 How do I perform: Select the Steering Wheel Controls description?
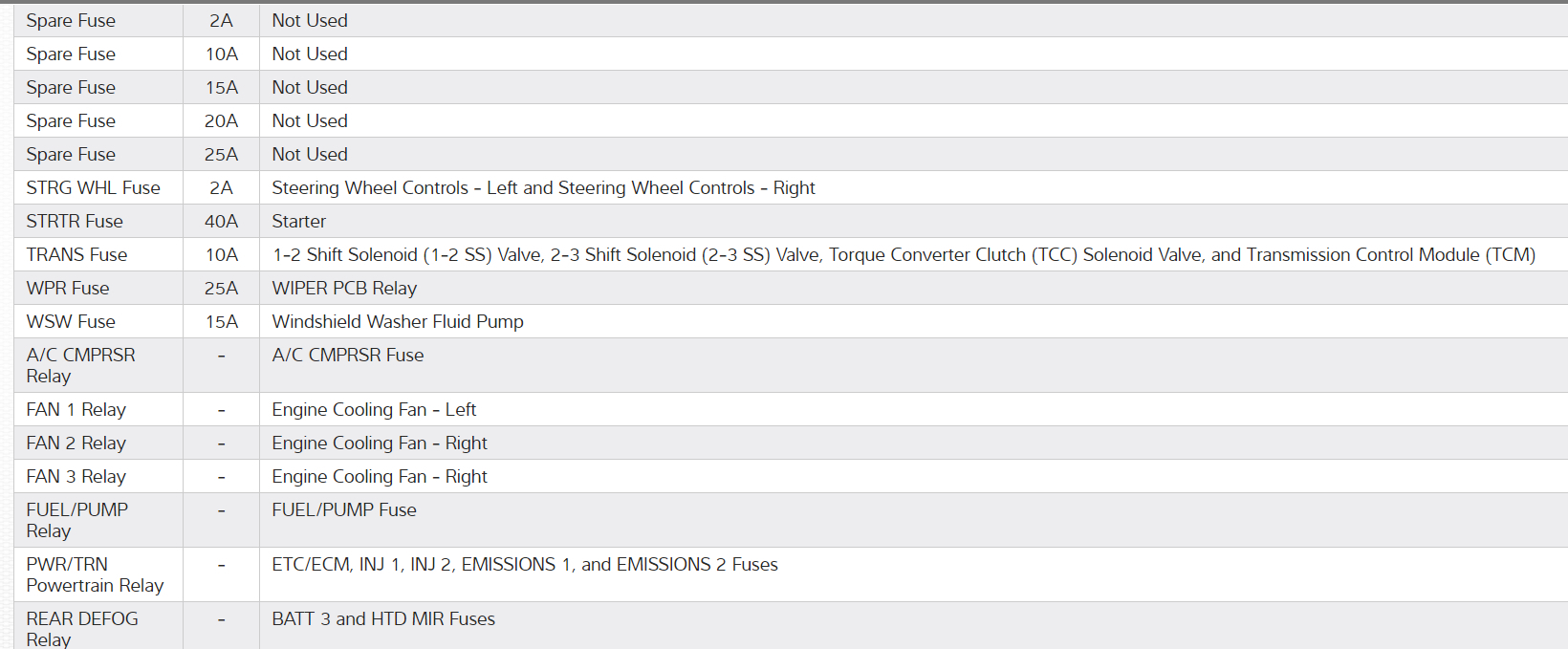click(x=543, y=188)
